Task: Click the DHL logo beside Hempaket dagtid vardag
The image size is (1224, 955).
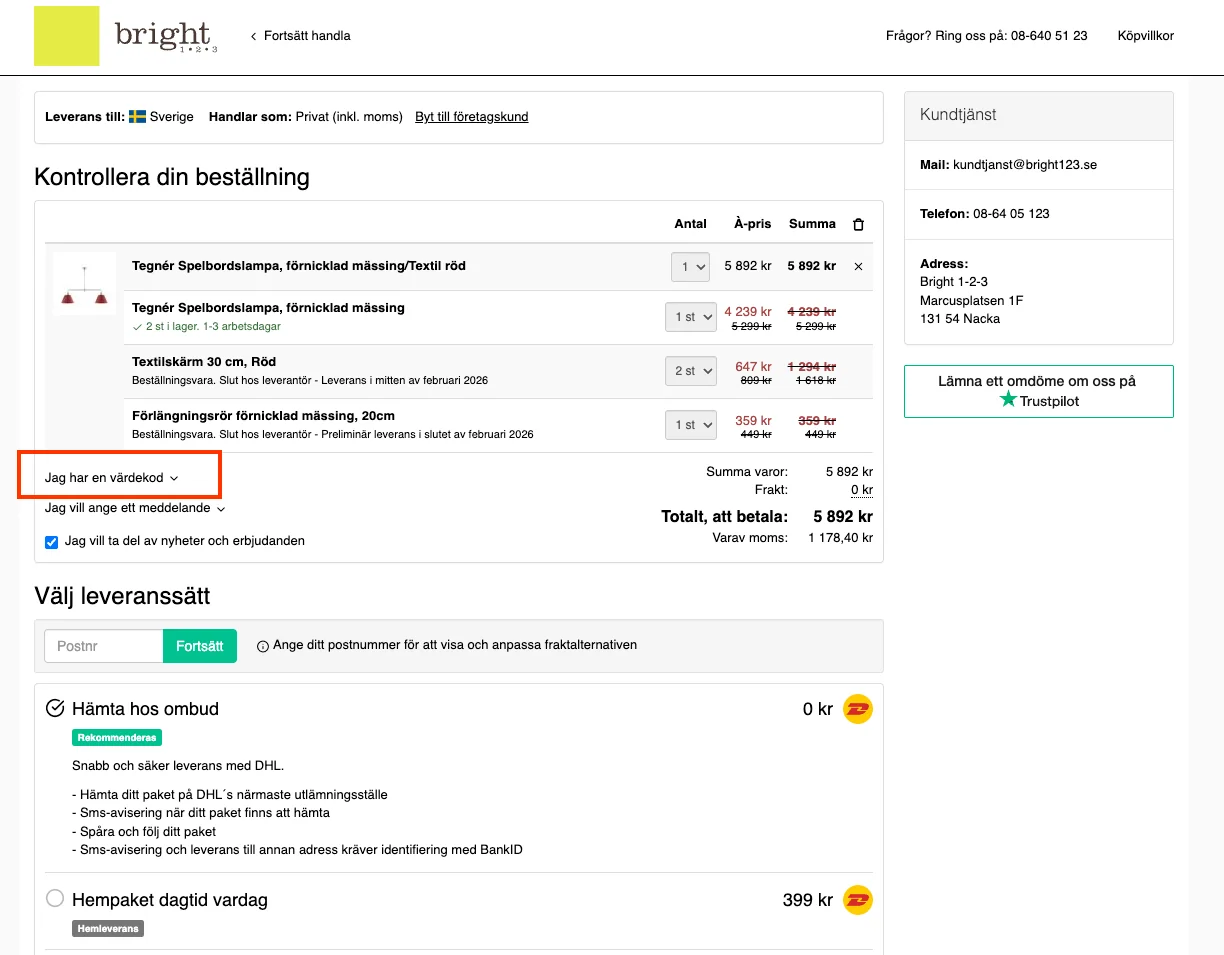Action: click(858, 900)
